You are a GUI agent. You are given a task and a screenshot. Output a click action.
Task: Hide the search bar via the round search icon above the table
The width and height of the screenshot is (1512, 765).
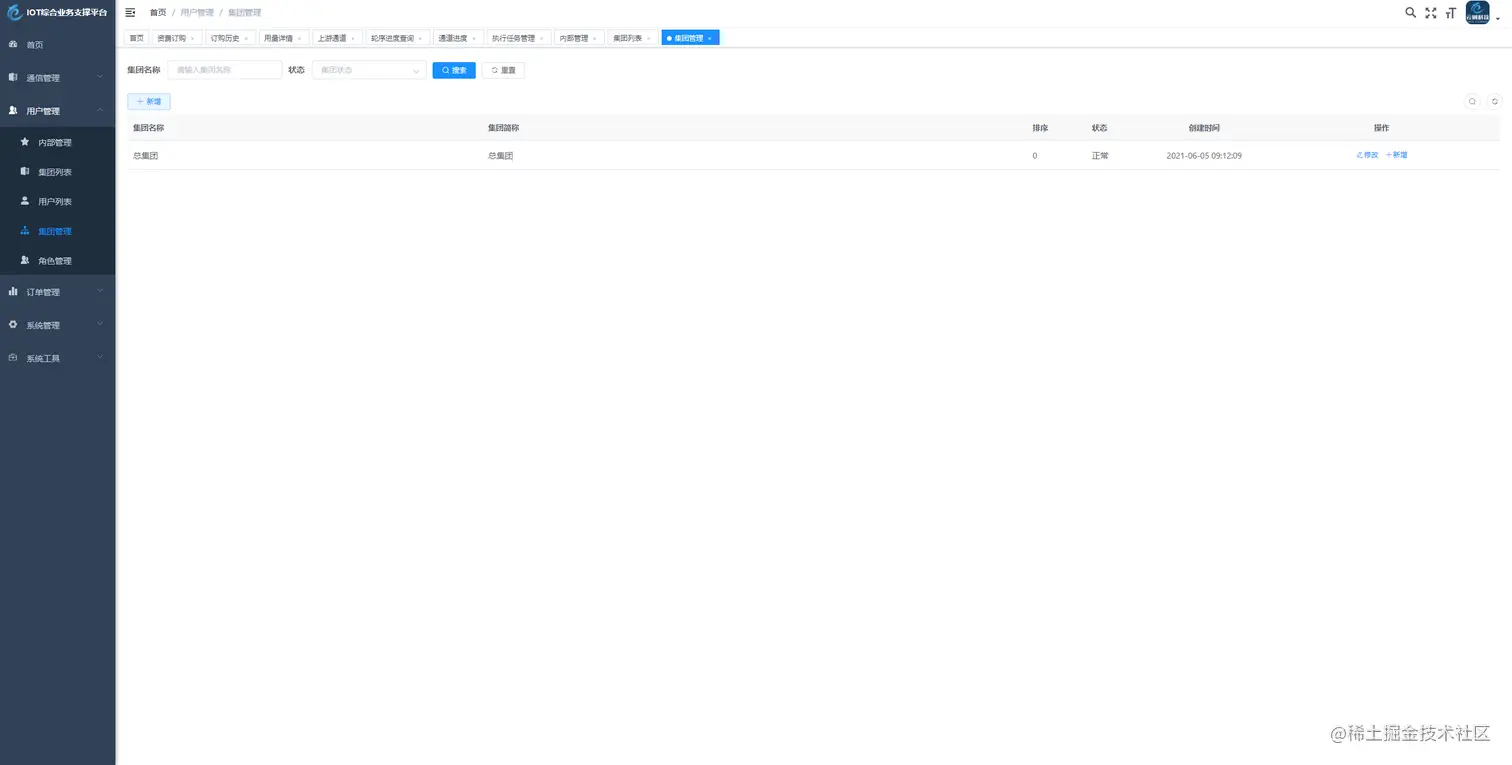1472,101
